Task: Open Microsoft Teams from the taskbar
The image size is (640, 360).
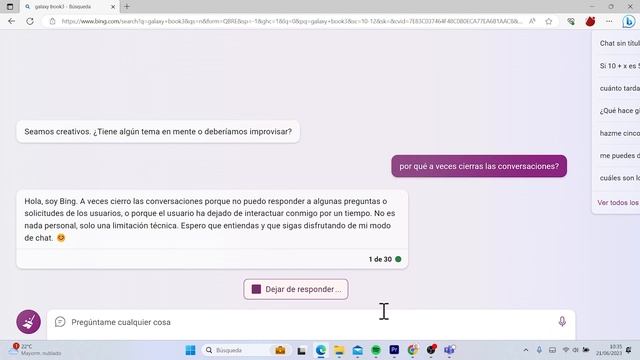Action: (449, 350)
